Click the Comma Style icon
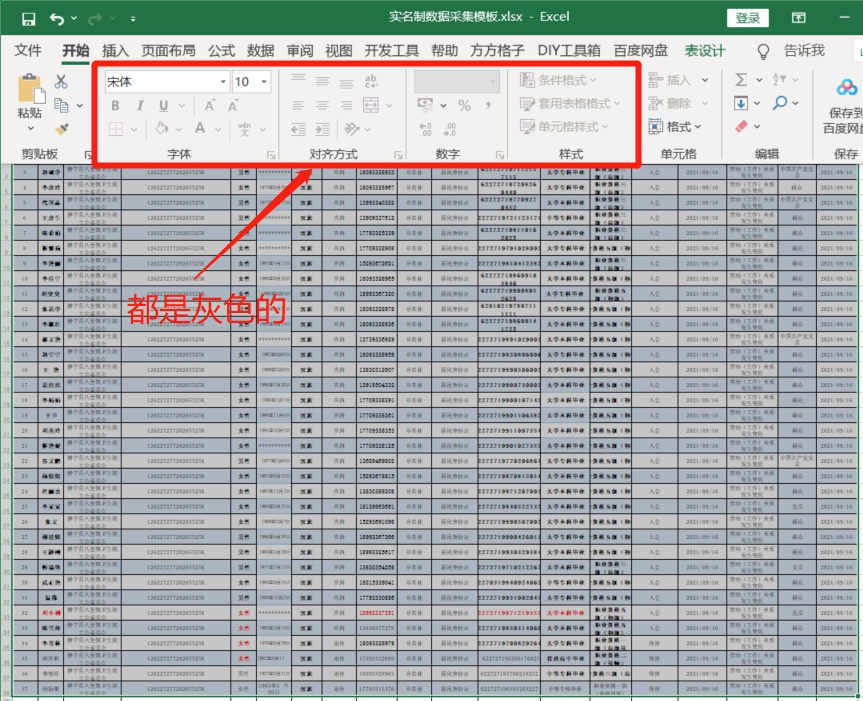 coord(488,105)
